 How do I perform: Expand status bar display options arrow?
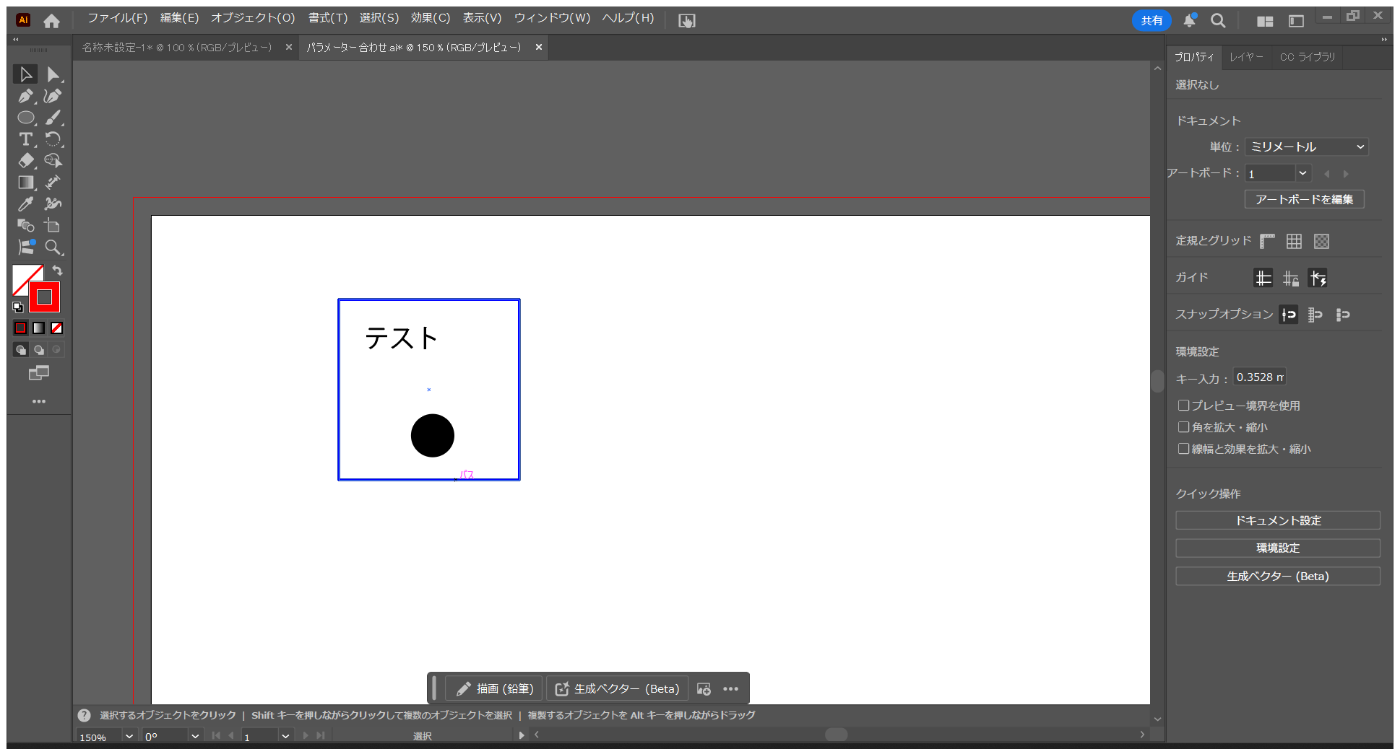pos(521,736)
